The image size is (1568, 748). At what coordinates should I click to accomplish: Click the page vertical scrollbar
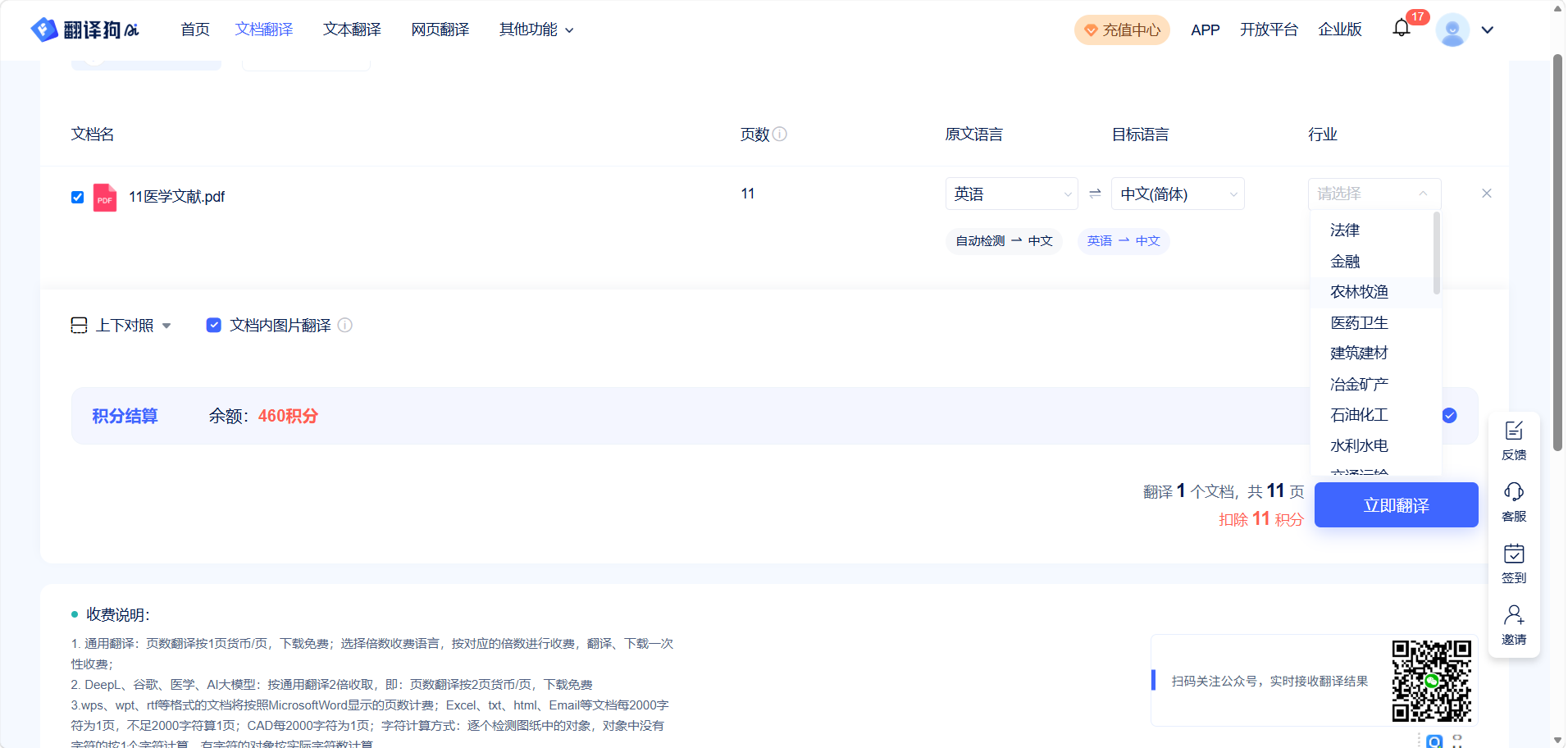pos(1557,253)
